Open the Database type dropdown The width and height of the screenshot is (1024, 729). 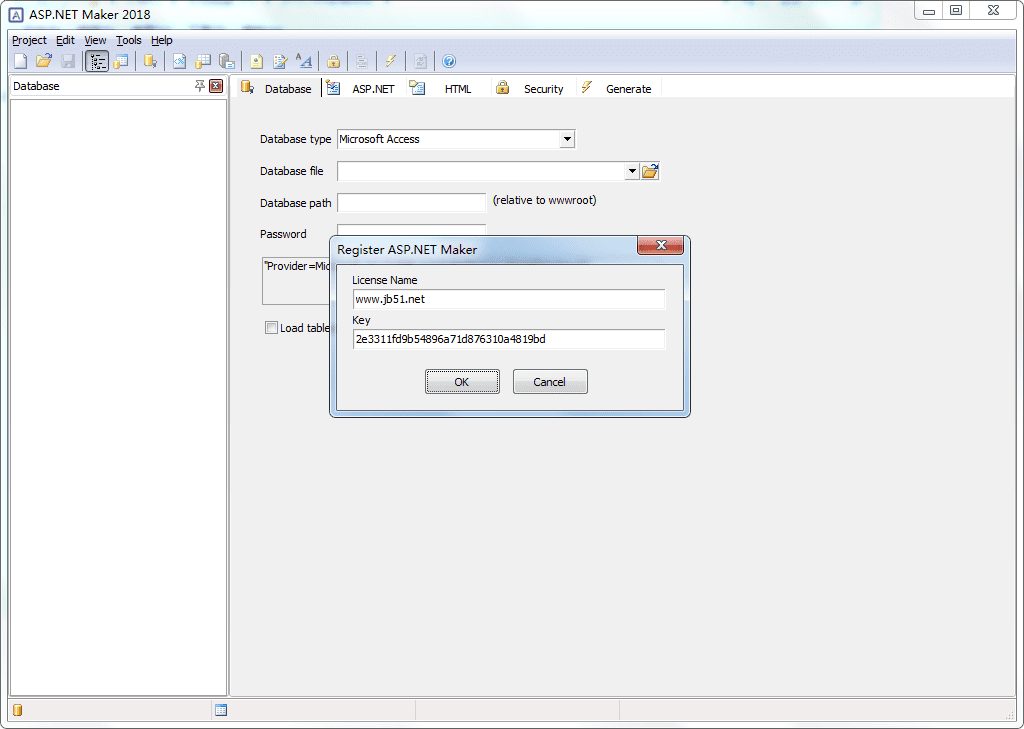567,139
